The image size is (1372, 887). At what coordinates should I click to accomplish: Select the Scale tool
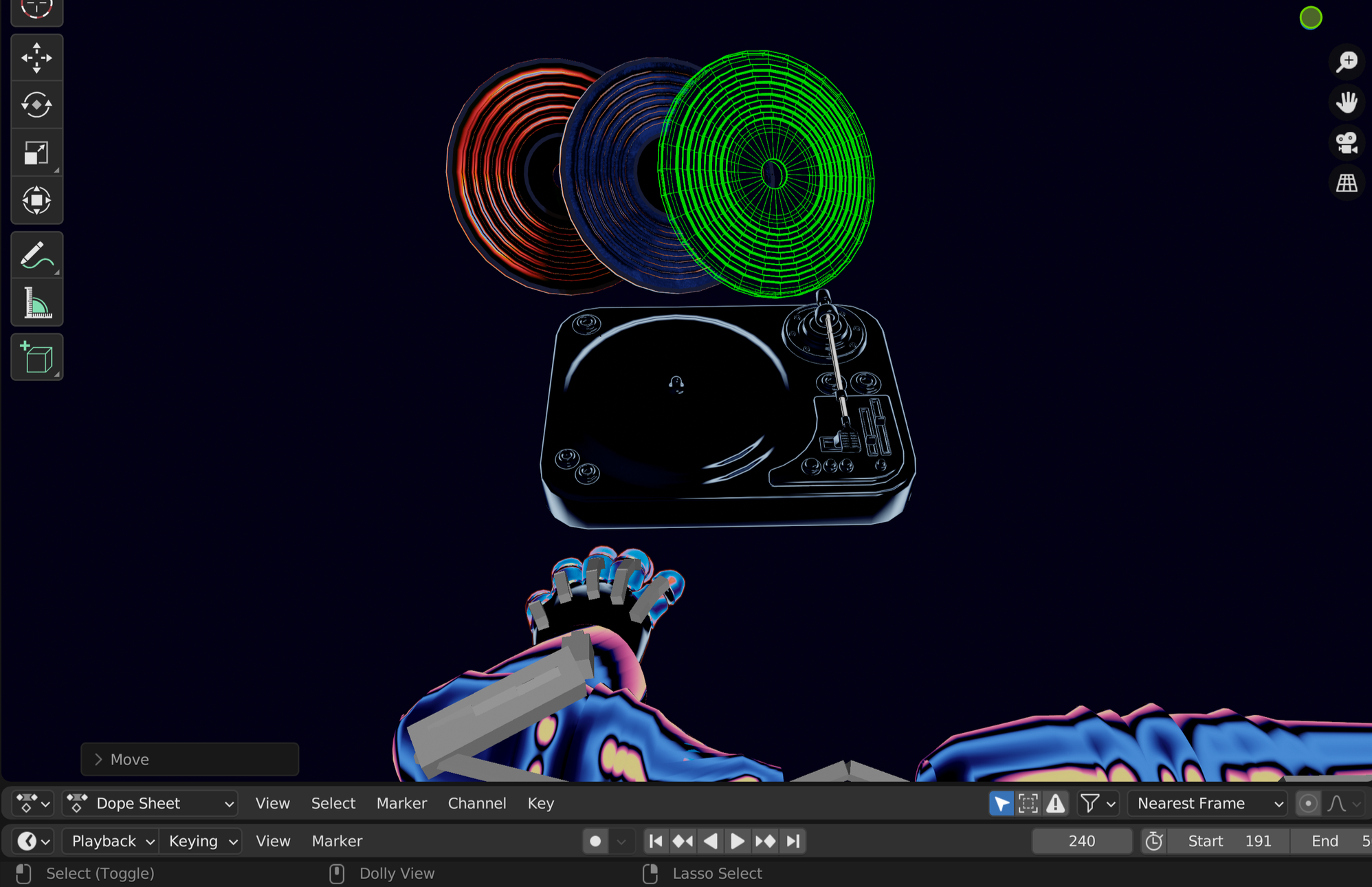(x=36, y=153)
